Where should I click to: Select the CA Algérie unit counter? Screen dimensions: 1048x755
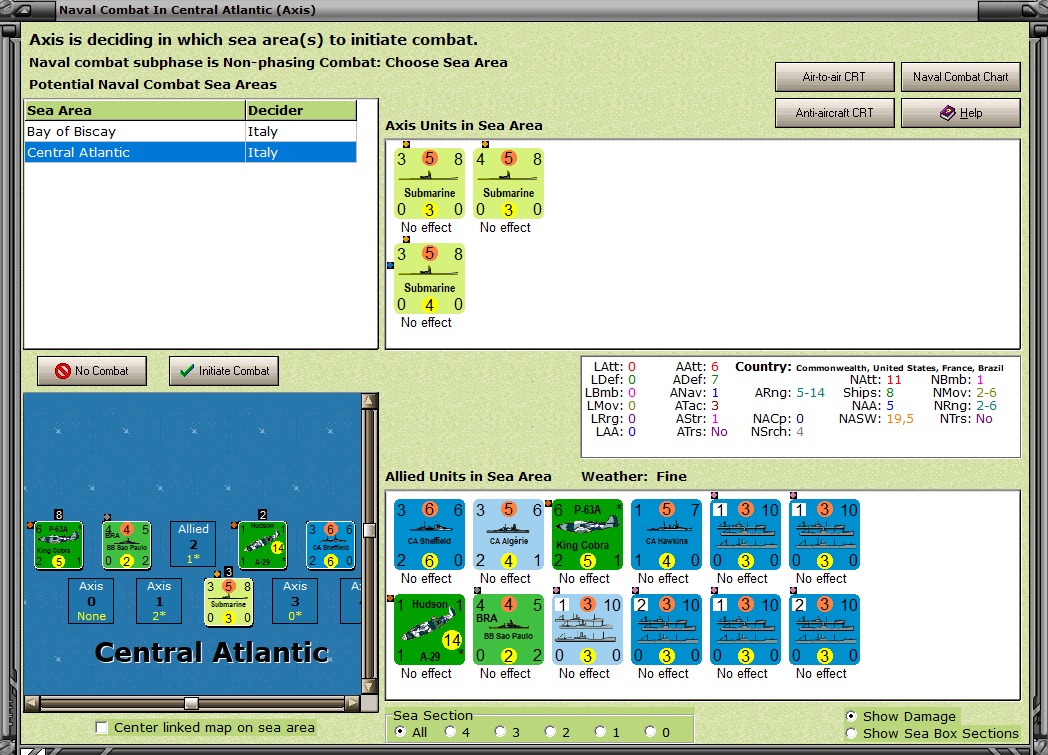[x=508, y=535]
